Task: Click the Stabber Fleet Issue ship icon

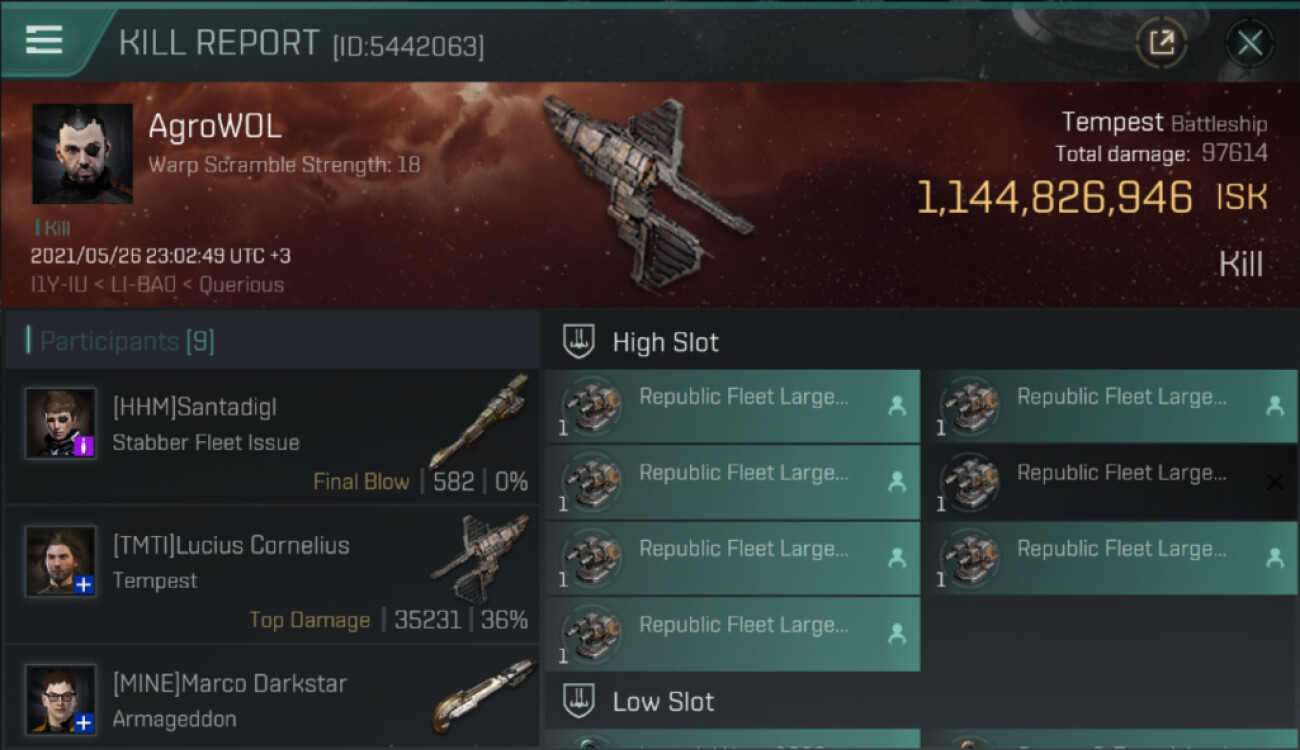Action: coord(478,420)
